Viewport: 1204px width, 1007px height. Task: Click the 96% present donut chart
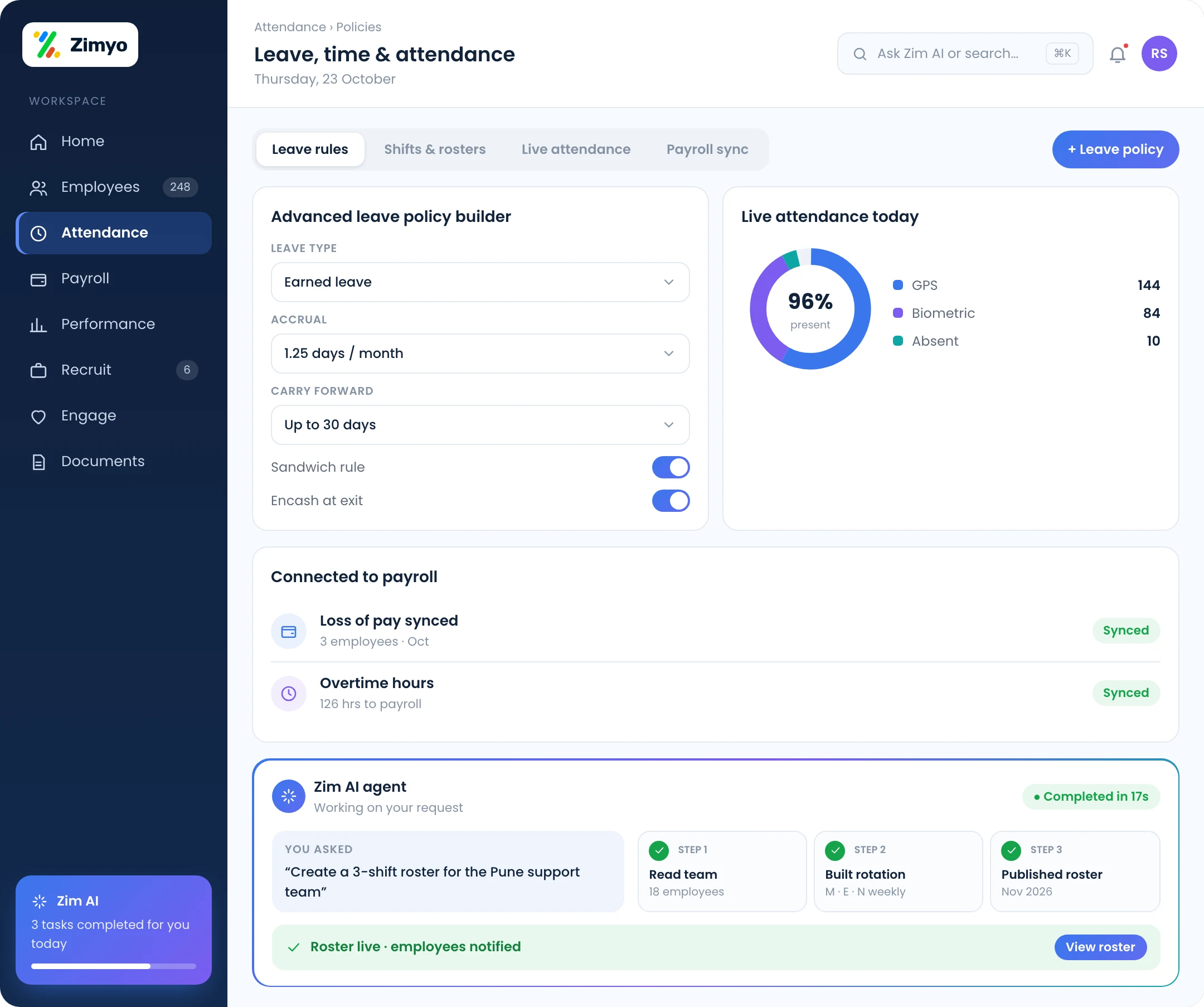click(x=810, y=308)
